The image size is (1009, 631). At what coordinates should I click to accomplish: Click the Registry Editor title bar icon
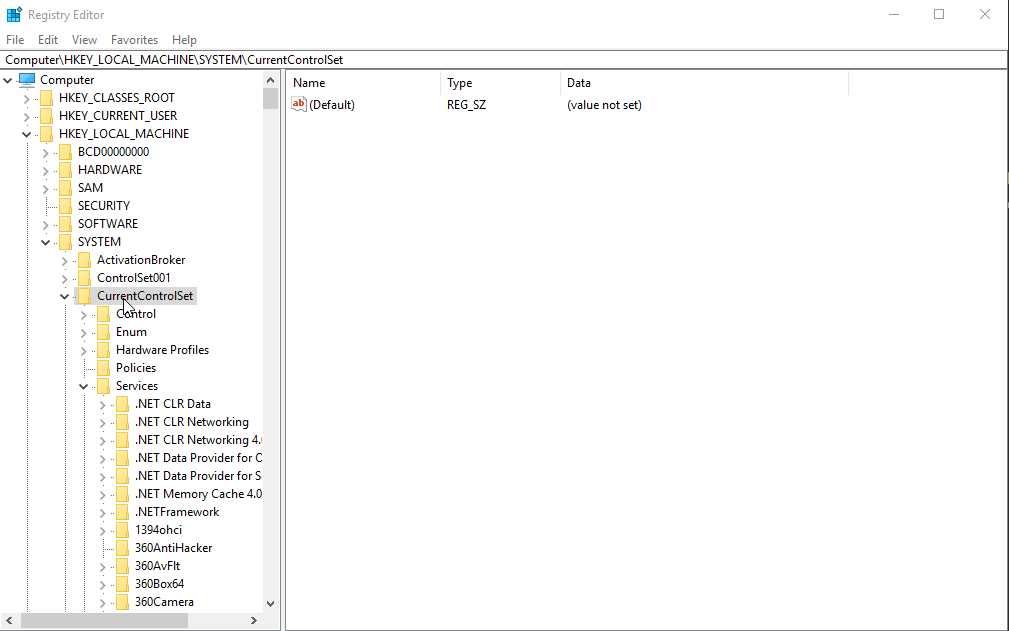14,14
